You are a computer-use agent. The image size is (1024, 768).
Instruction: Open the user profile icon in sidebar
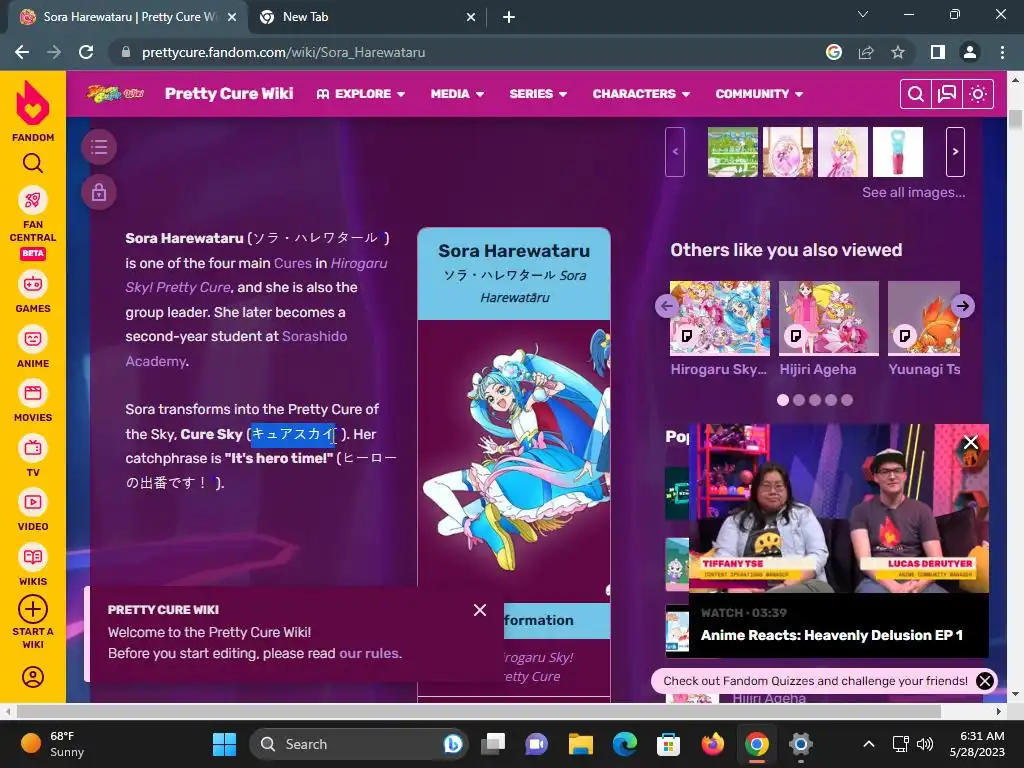33,677
